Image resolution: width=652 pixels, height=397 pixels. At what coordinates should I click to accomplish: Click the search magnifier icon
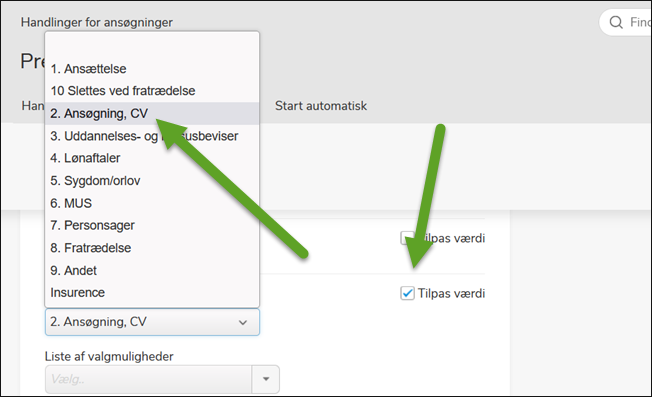616,22
